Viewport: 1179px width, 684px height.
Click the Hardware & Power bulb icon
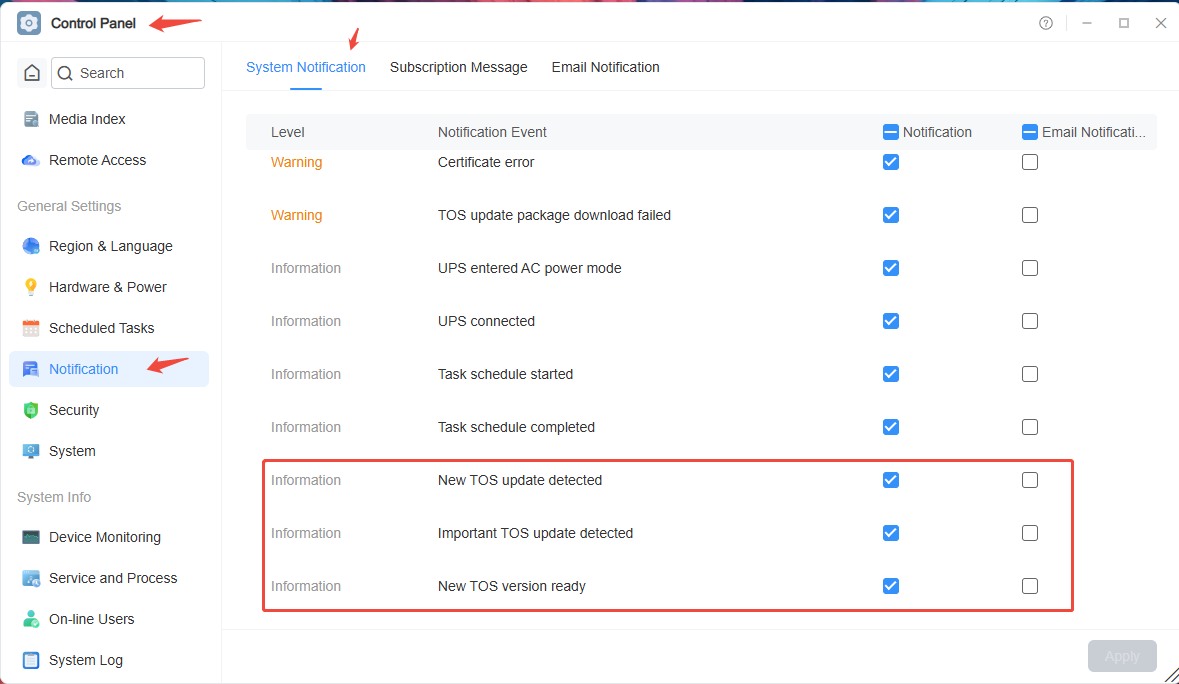pos(31,286)
